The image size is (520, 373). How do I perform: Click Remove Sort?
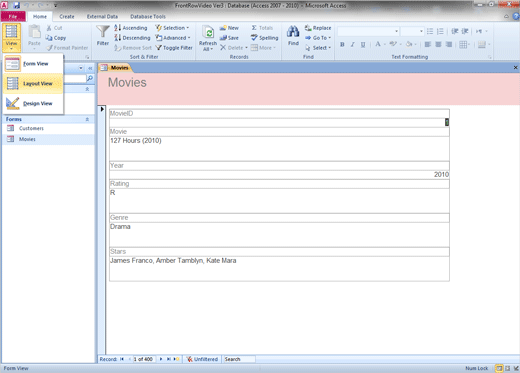(x=133, y=48)
